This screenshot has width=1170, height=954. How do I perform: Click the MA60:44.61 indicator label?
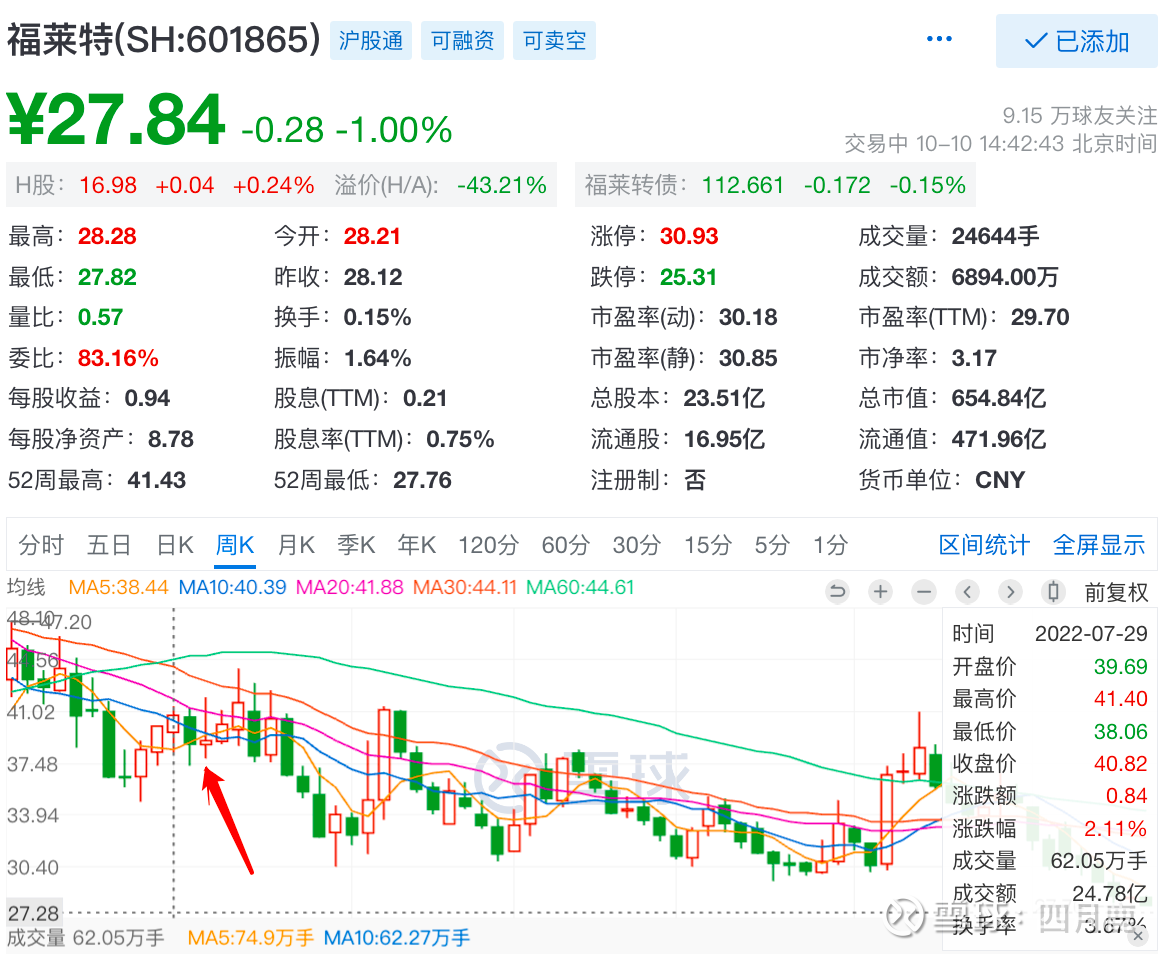point(580,587)
